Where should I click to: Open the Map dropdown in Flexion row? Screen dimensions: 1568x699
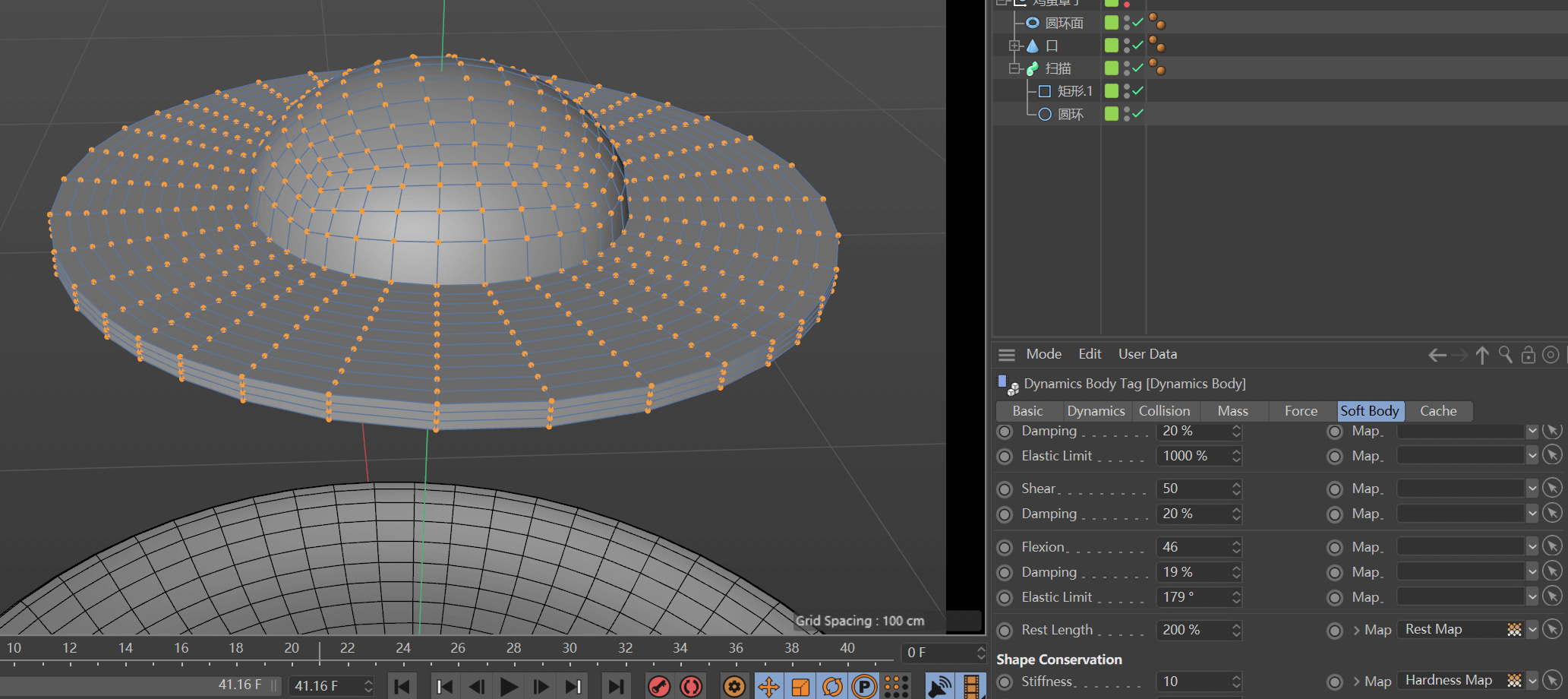pos(1532,547)
